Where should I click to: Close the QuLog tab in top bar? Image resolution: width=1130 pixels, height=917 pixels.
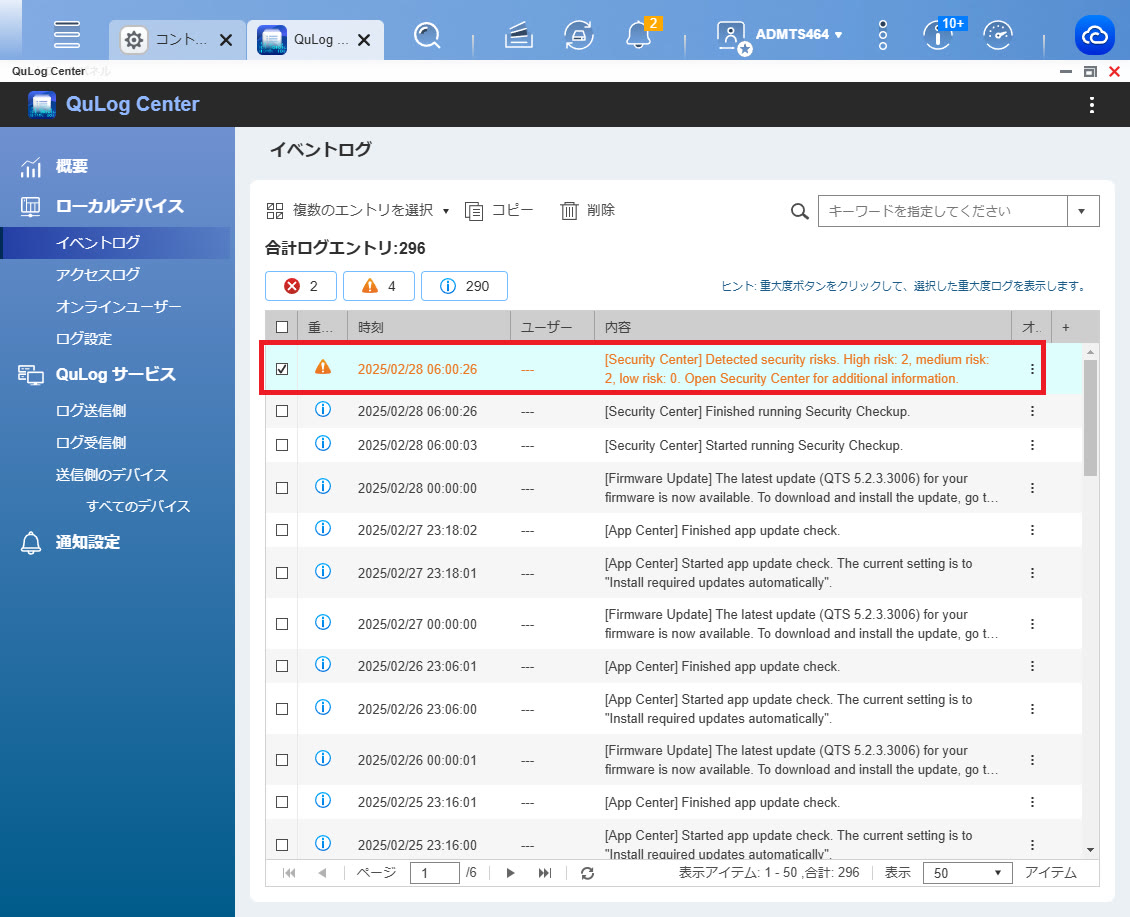[x=364, y=40]
